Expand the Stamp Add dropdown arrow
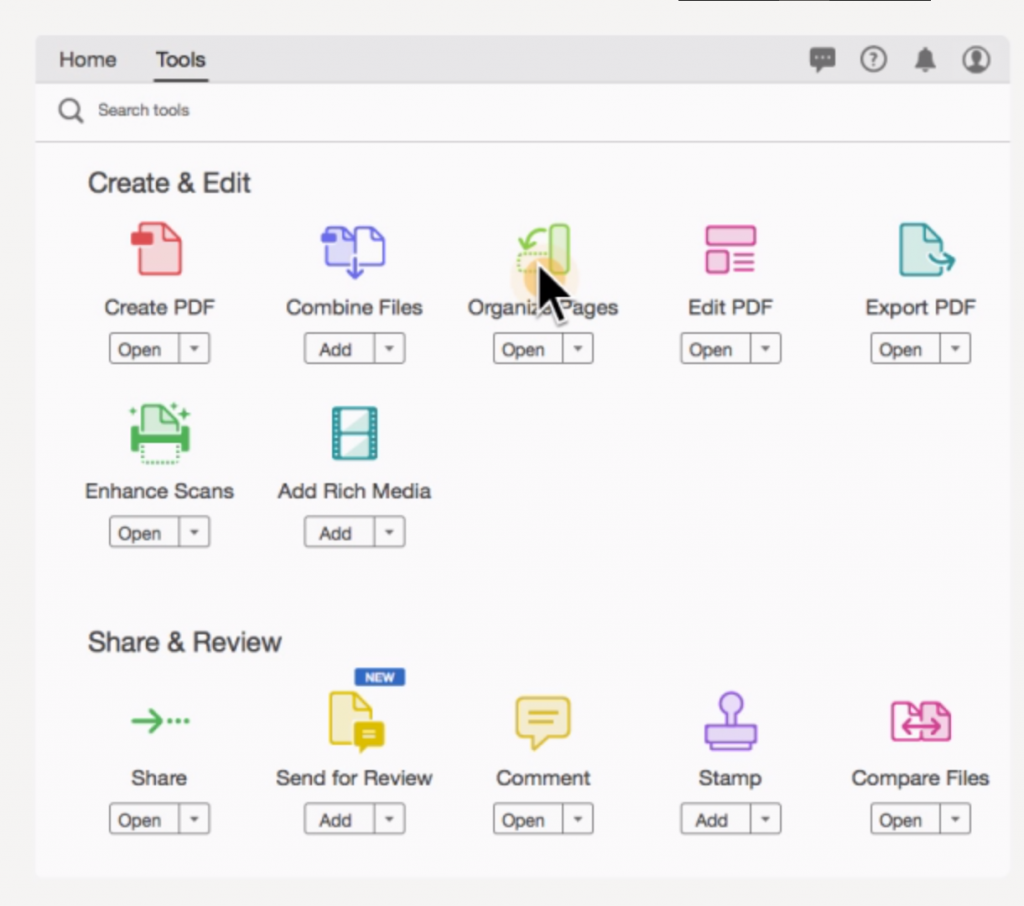 (x=765, y=819)
